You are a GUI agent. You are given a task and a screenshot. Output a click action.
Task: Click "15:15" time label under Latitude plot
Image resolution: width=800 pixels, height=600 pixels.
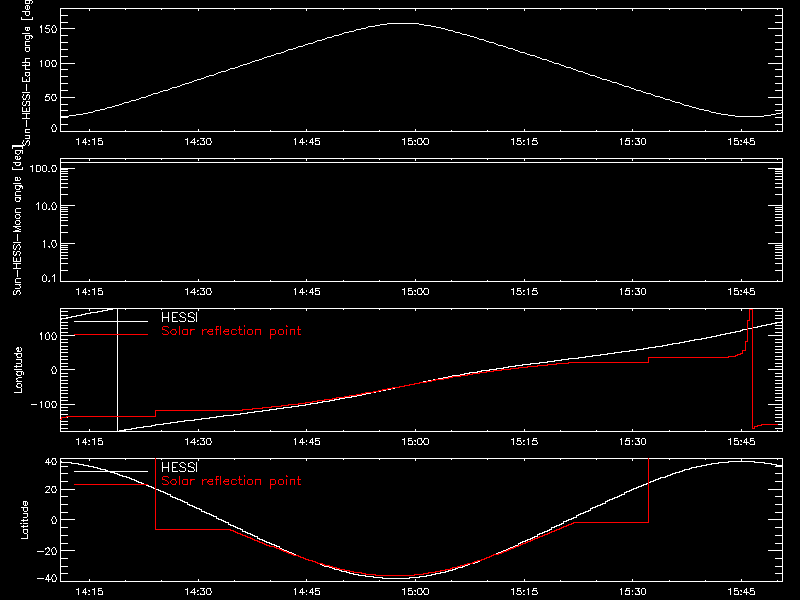pyautogui.click(x=524, y=592)
